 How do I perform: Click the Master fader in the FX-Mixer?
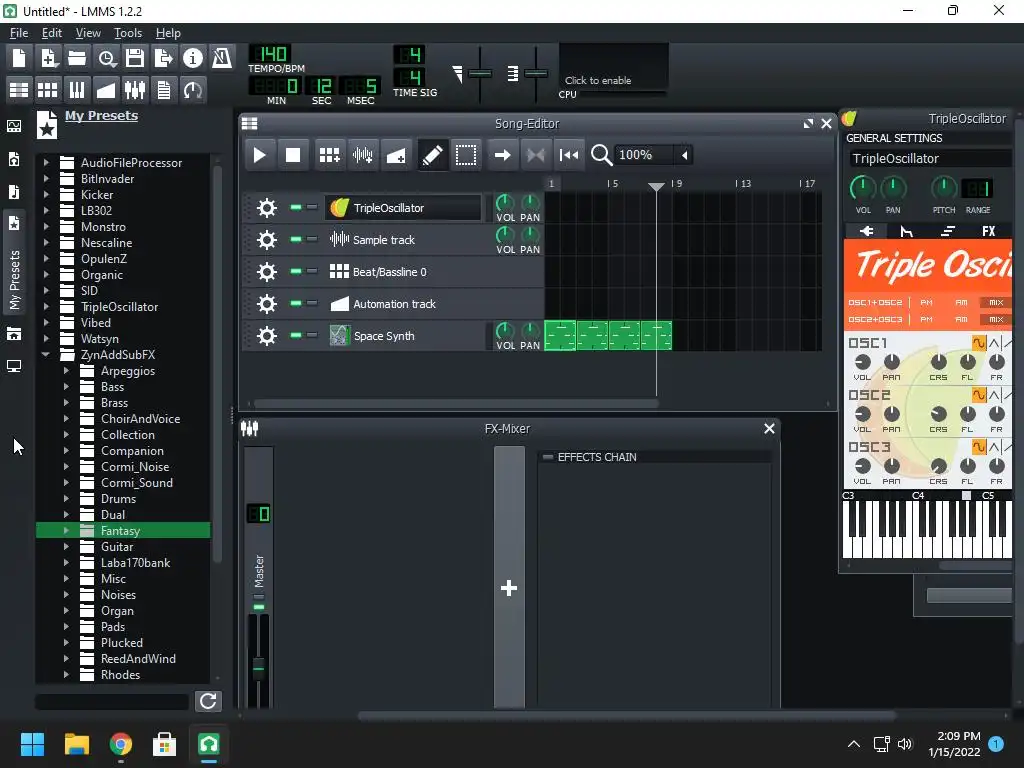(x=259, y=667)
